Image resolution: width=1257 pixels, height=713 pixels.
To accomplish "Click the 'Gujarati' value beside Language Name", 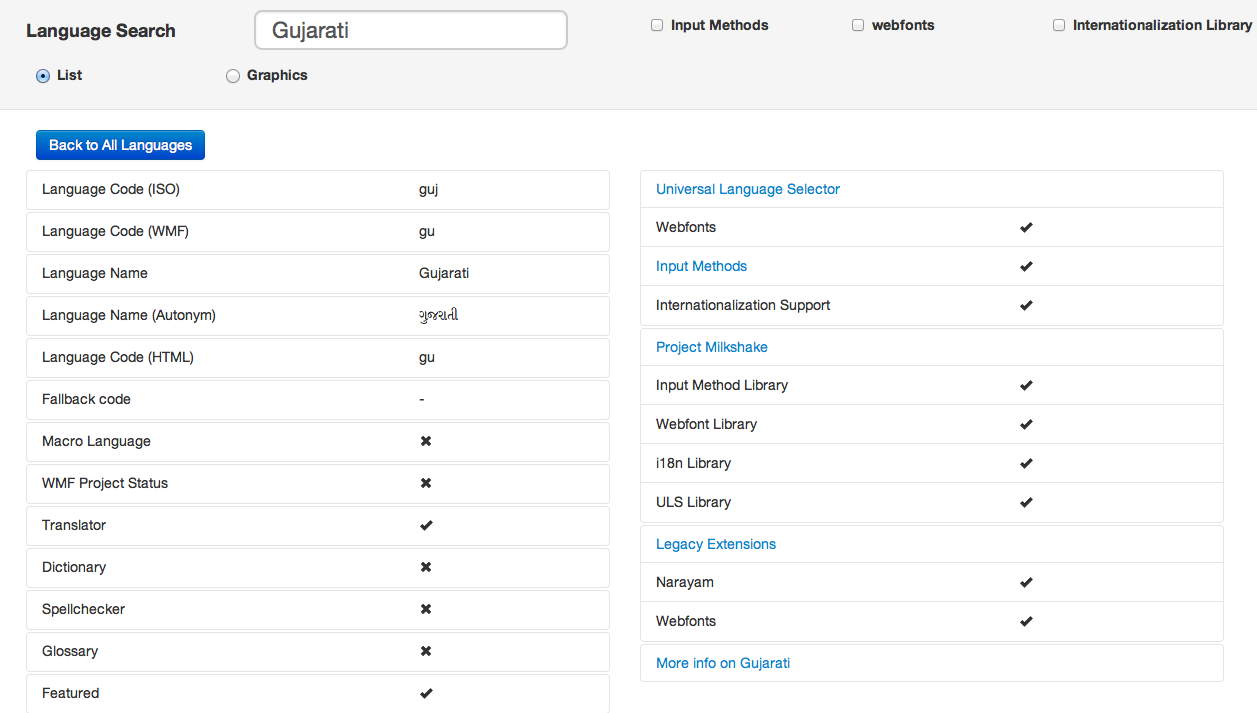I will tap(444, 273).
